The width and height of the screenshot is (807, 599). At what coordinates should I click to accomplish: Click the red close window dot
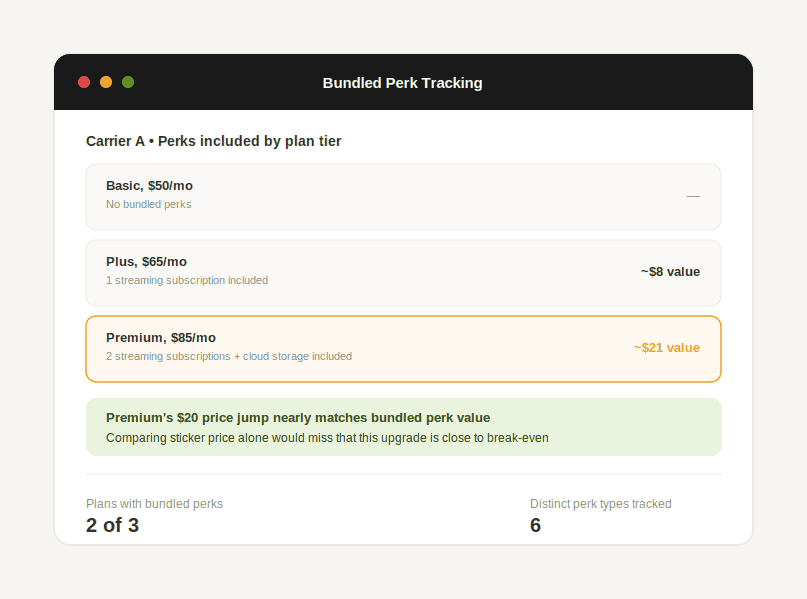(84, 82)
